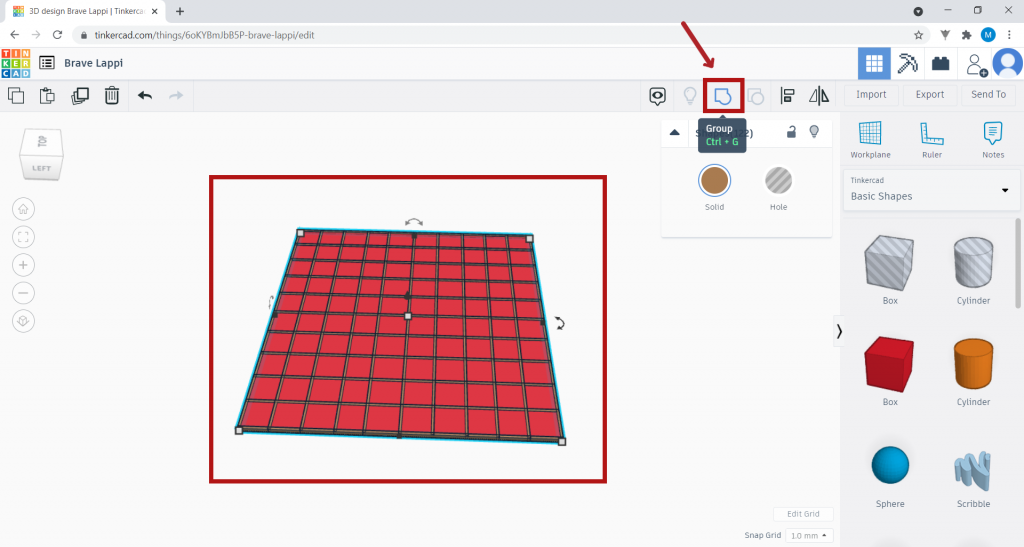The image size is (1024, 547).
Task: Invite collaborators with add person icon
Action: pyautogui.click(x=976, y=64)
